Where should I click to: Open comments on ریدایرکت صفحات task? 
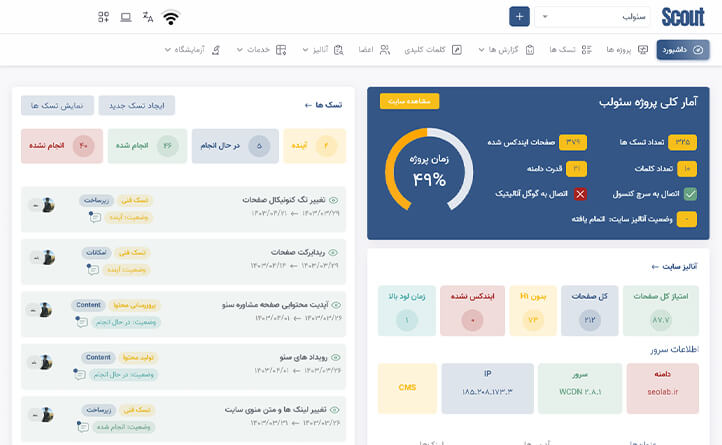coord(94,269)
